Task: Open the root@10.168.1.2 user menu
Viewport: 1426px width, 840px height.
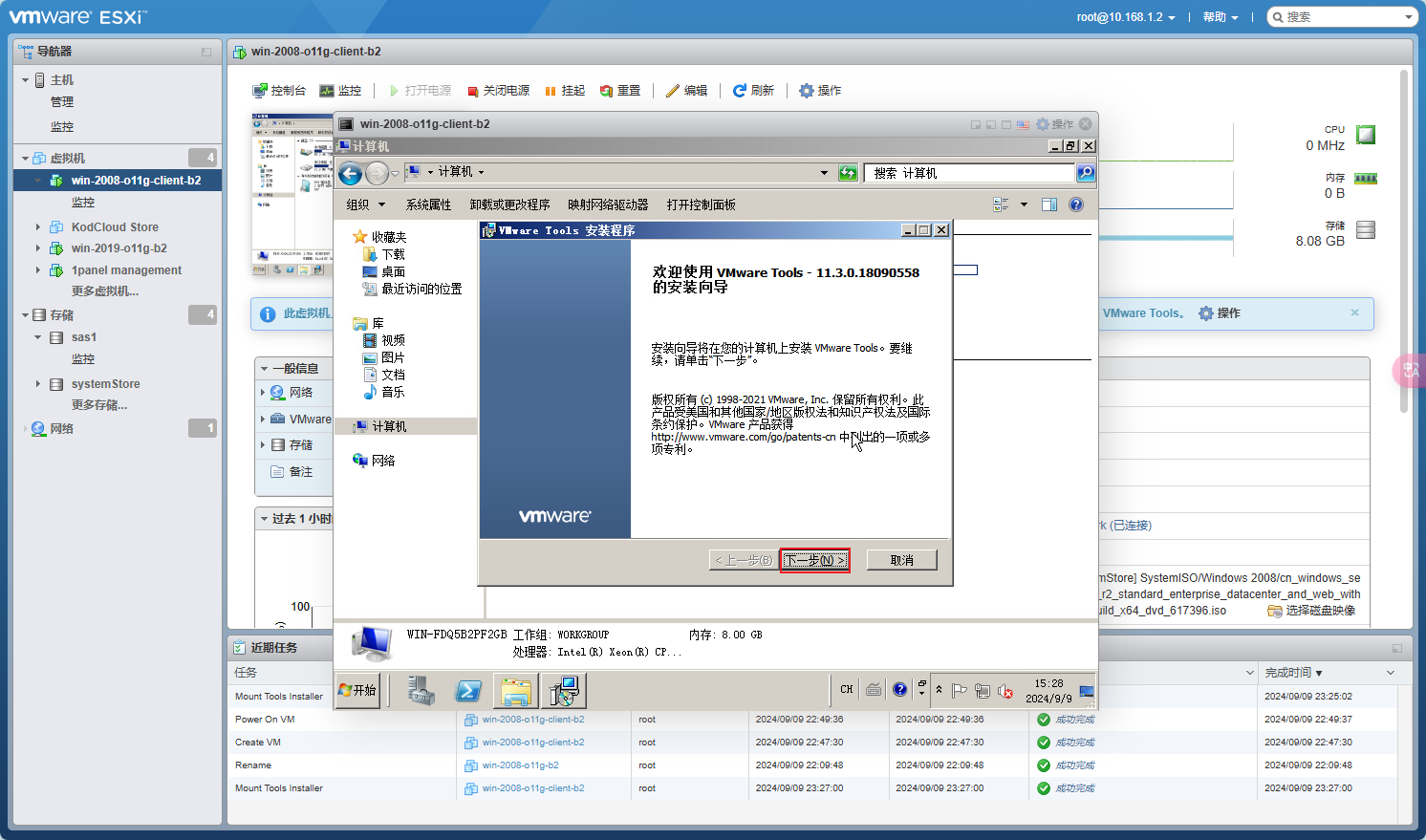Action: (1126, 17)
